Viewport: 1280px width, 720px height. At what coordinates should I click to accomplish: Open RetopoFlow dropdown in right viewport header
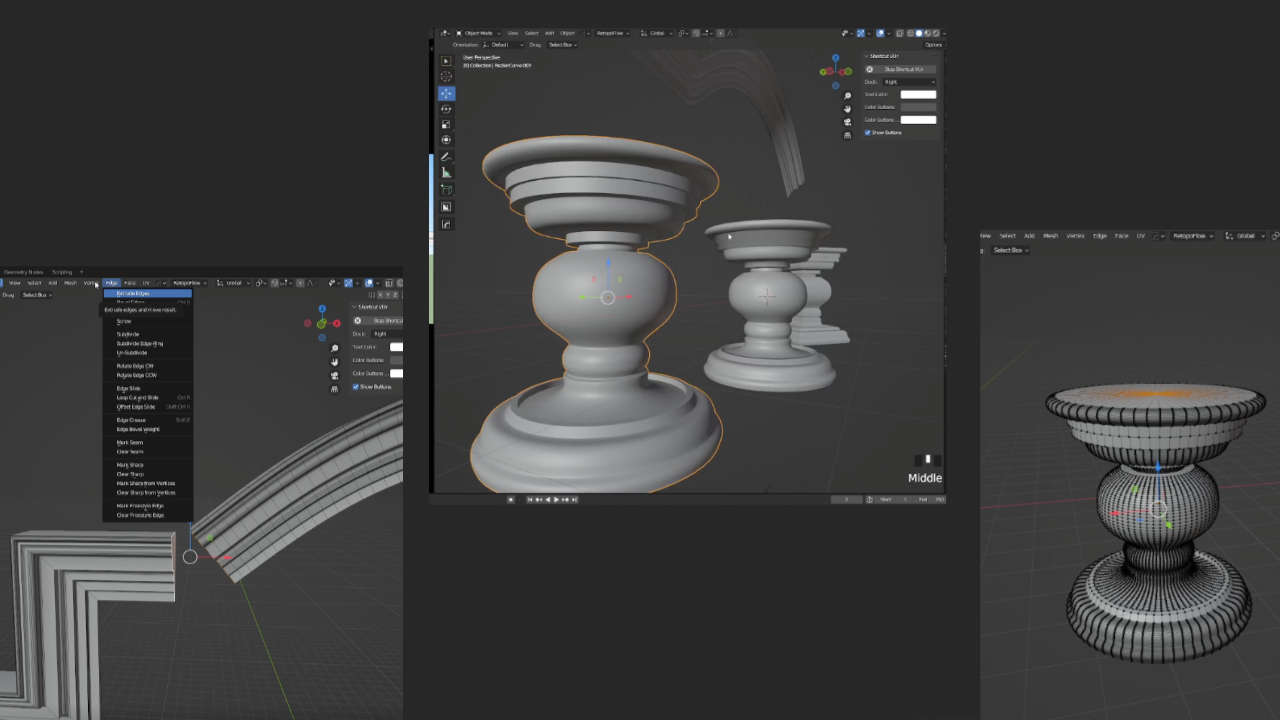1192,236
